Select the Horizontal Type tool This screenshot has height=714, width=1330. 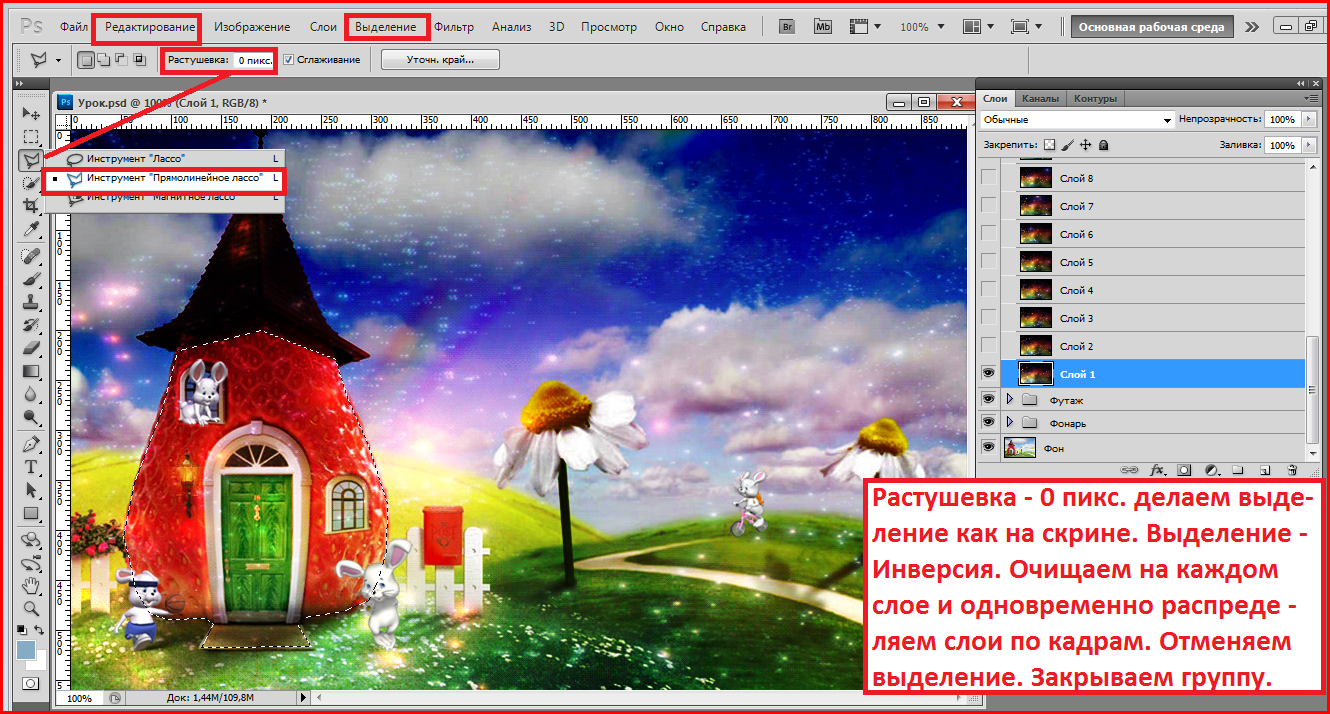(x=31, y=467)
